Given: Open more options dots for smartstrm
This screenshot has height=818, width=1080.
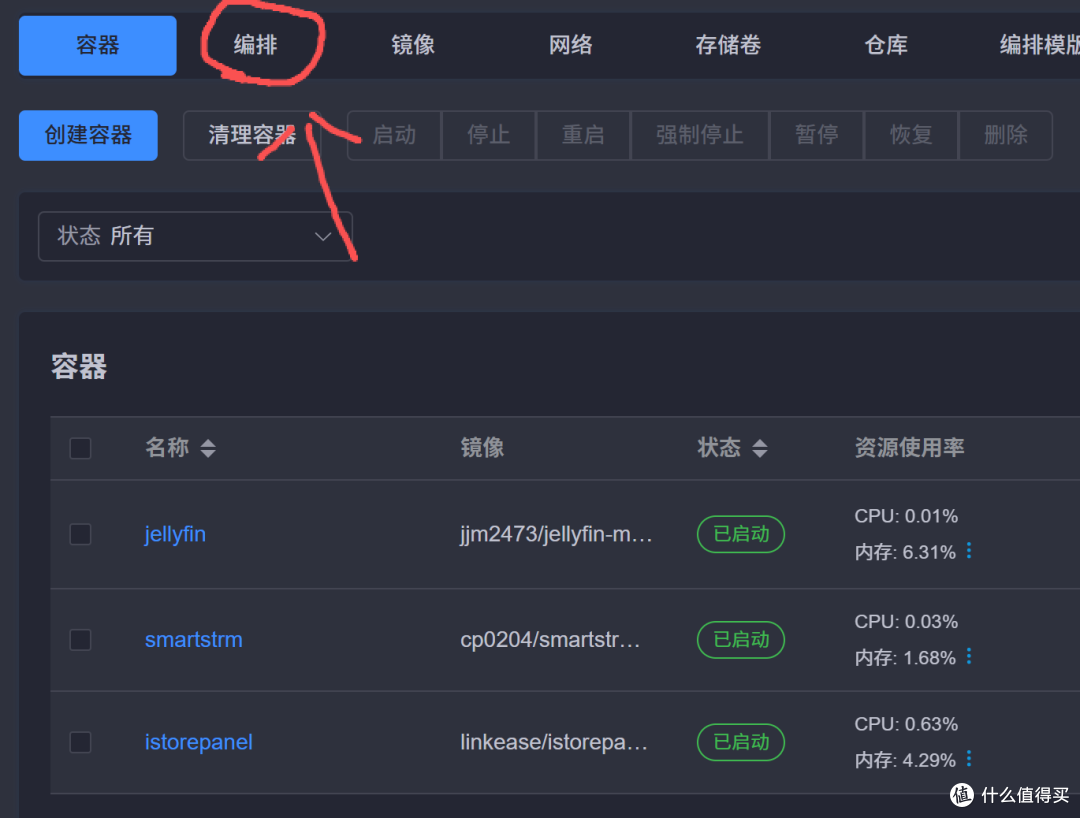Looking at the screenshot, I should [969, 656].
